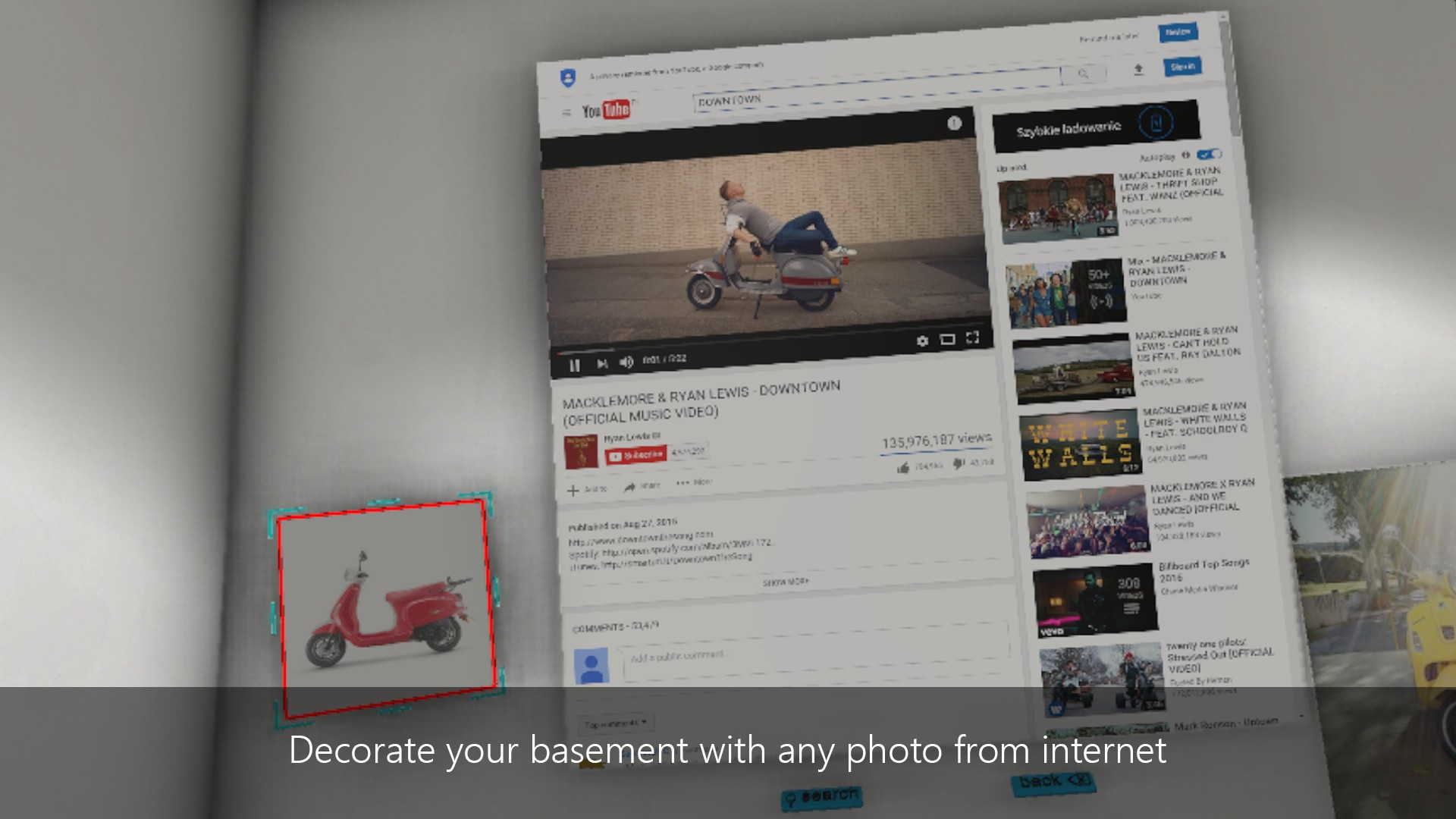This screenshot has height=819, width=1456.
Task: Open the More actions menu
Action: [x=693, y=482]
